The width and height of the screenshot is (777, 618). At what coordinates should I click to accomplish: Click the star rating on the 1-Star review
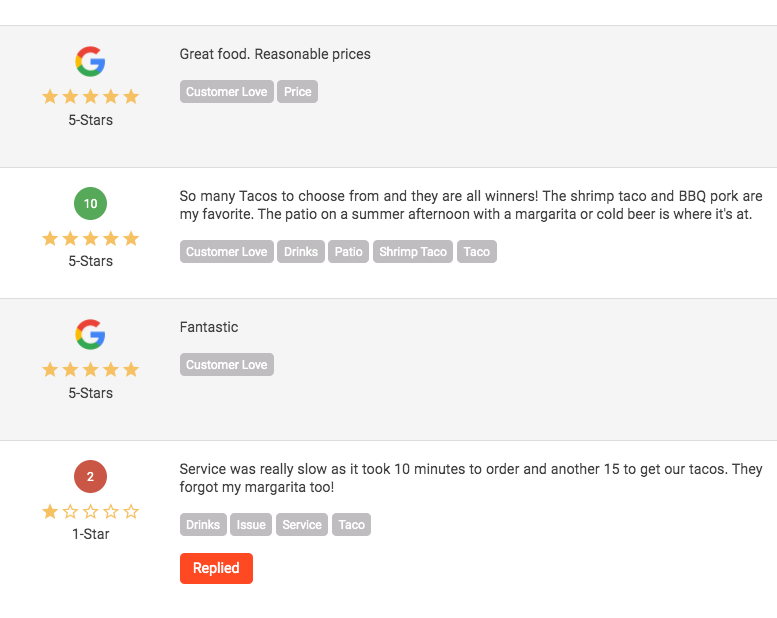tap(90, 511)
